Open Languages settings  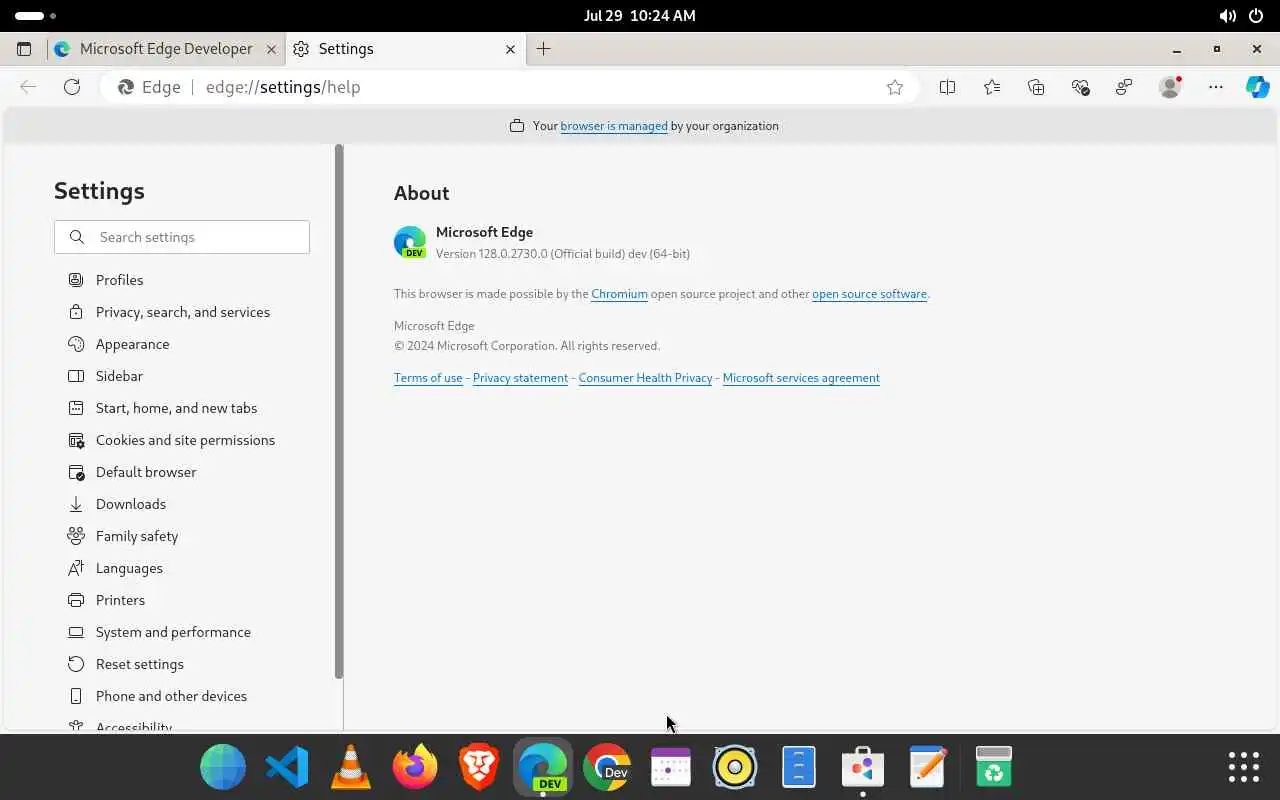[129, 568]
